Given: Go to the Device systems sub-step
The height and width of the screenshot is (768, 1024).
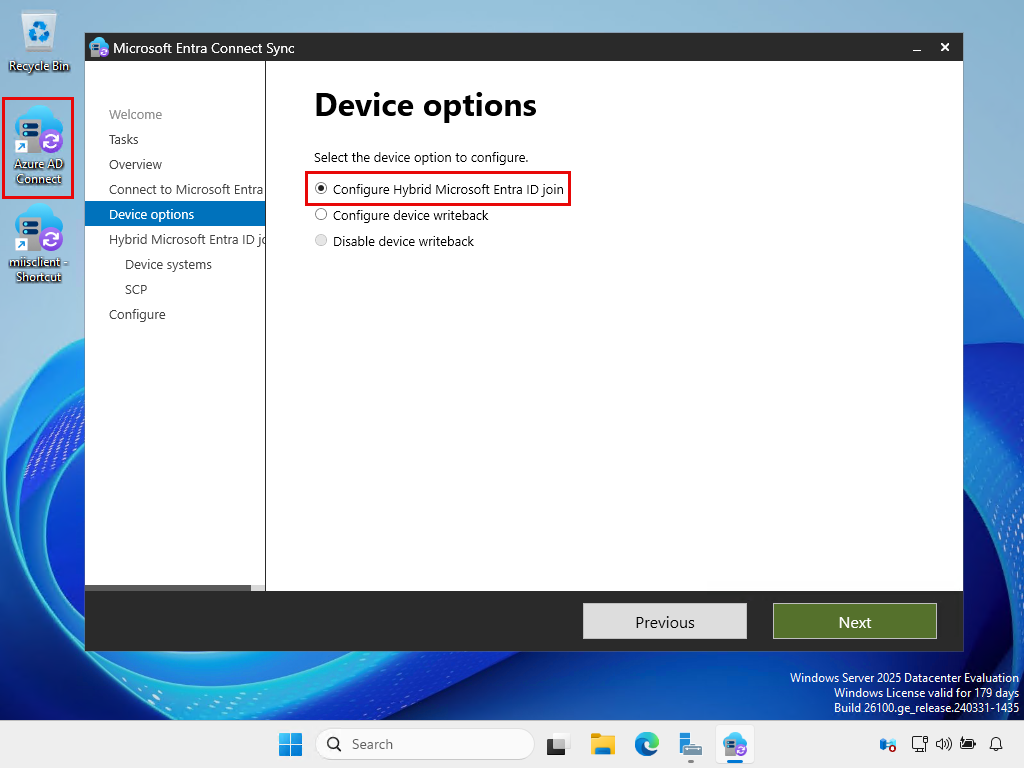Looking at the screenshot, I should [x=168, y=264].
